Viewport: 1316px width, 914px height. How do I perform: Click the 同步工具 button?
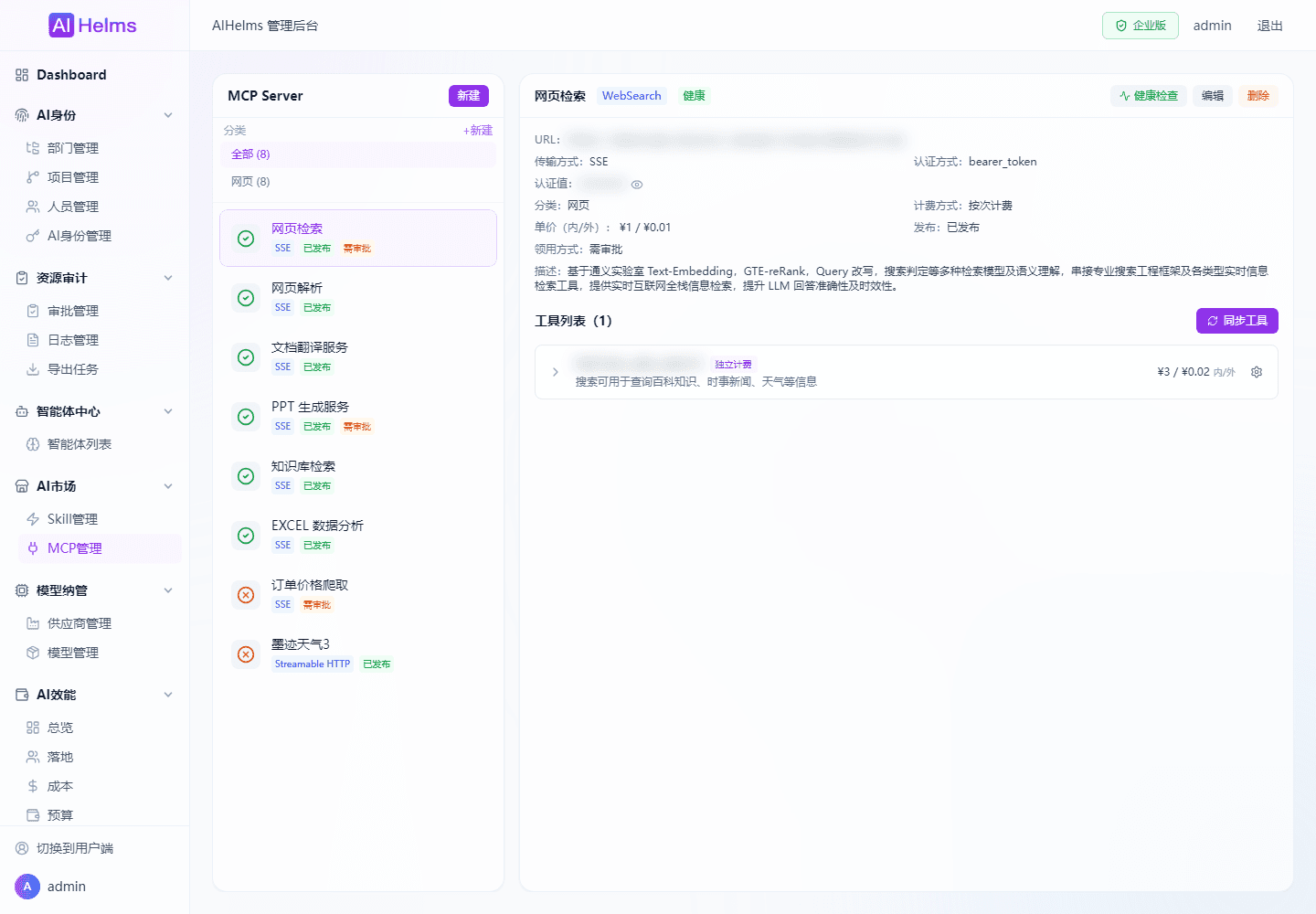1237,321
